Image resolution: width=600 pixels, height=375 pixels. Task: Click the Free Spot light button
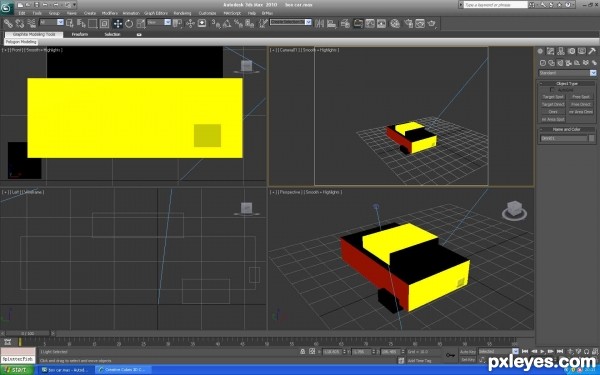(x=580, y=97)
